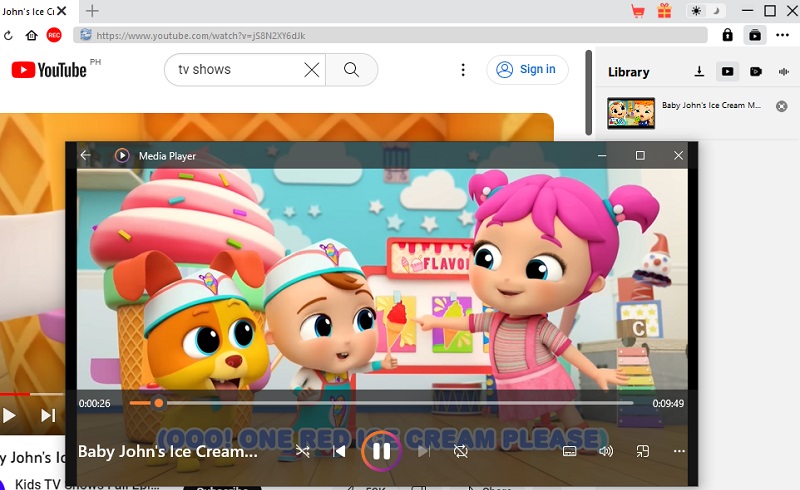800x490 pixels.
Task: Click the 0:00:26 elapsed time label
Action: tap(94, 403)
